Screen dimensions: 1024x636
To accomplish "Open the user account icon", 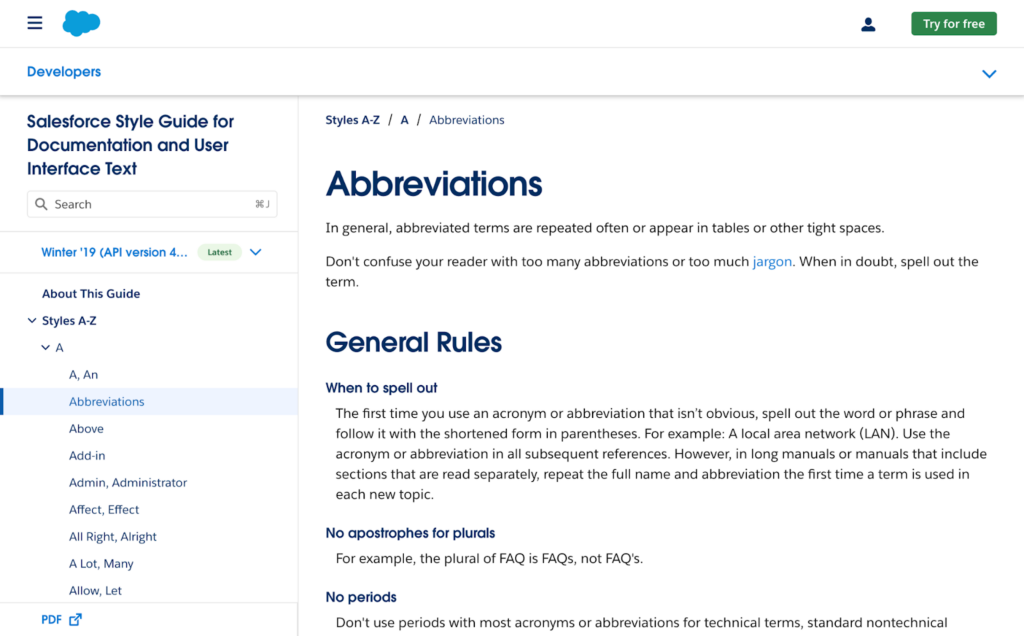I will coord(868,23).
